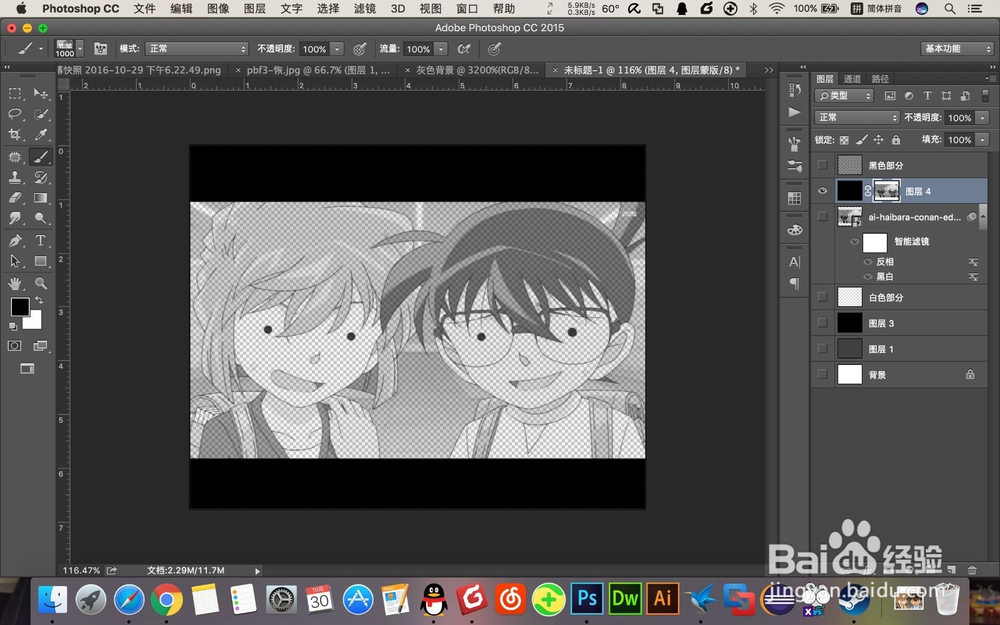The width and height of the screenshot is (1000, 625).
Task: Select the Hand tool
Action: click(x=15, y=283)
